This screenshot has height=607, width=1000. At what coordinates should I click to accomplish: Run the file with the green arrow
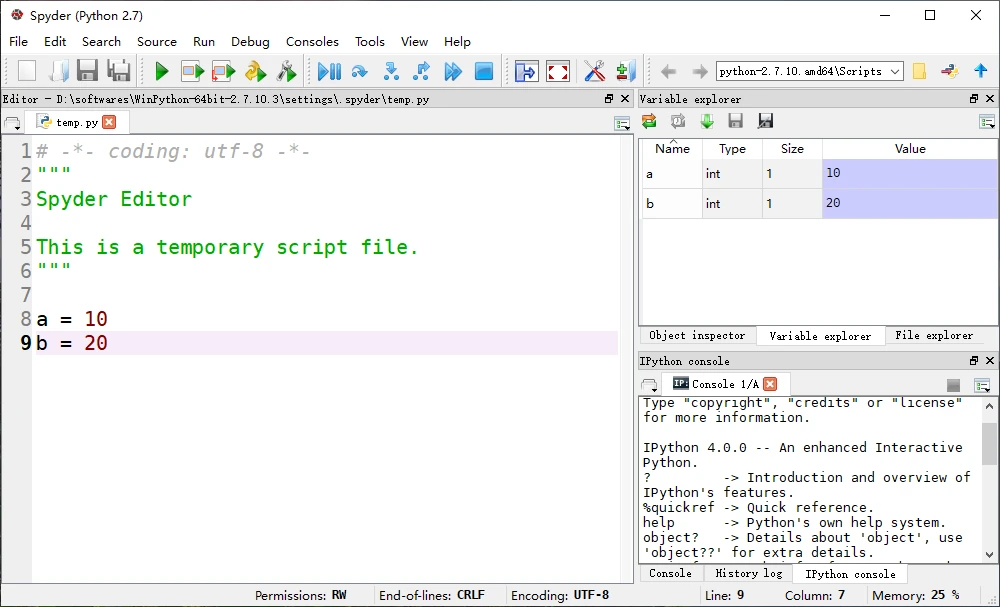[x=161, y=71]
